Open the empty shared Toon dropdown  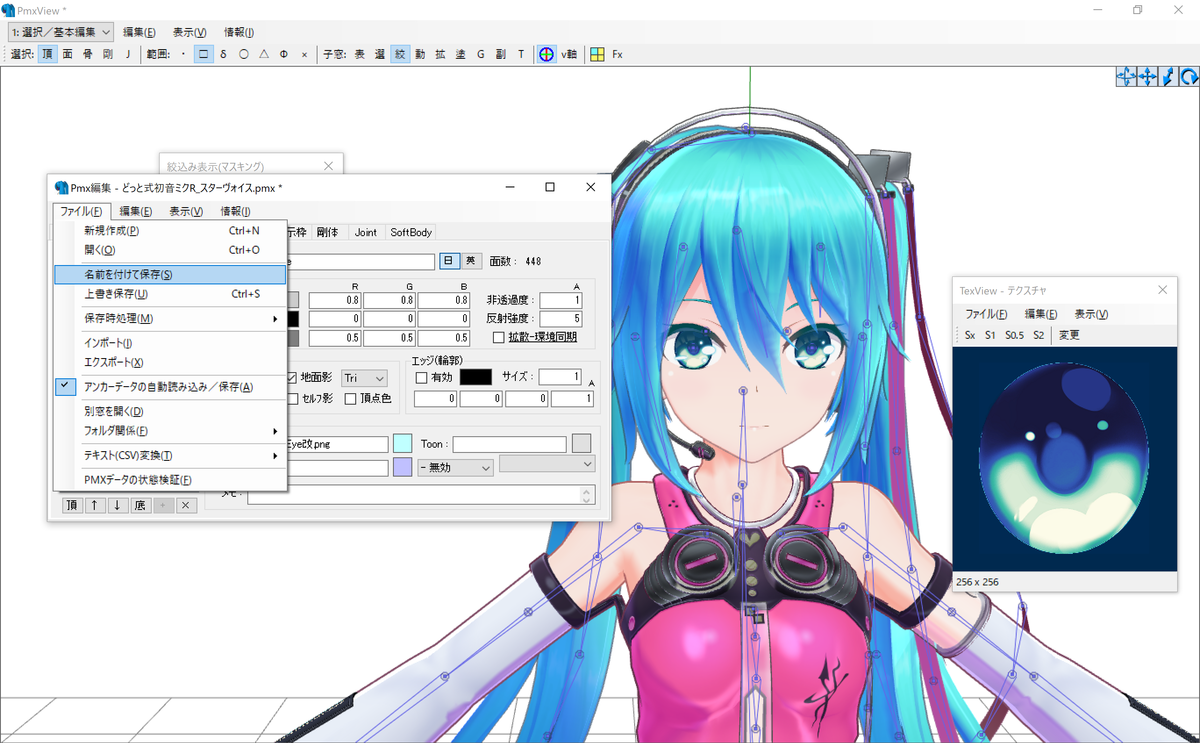tap(547, 464)
